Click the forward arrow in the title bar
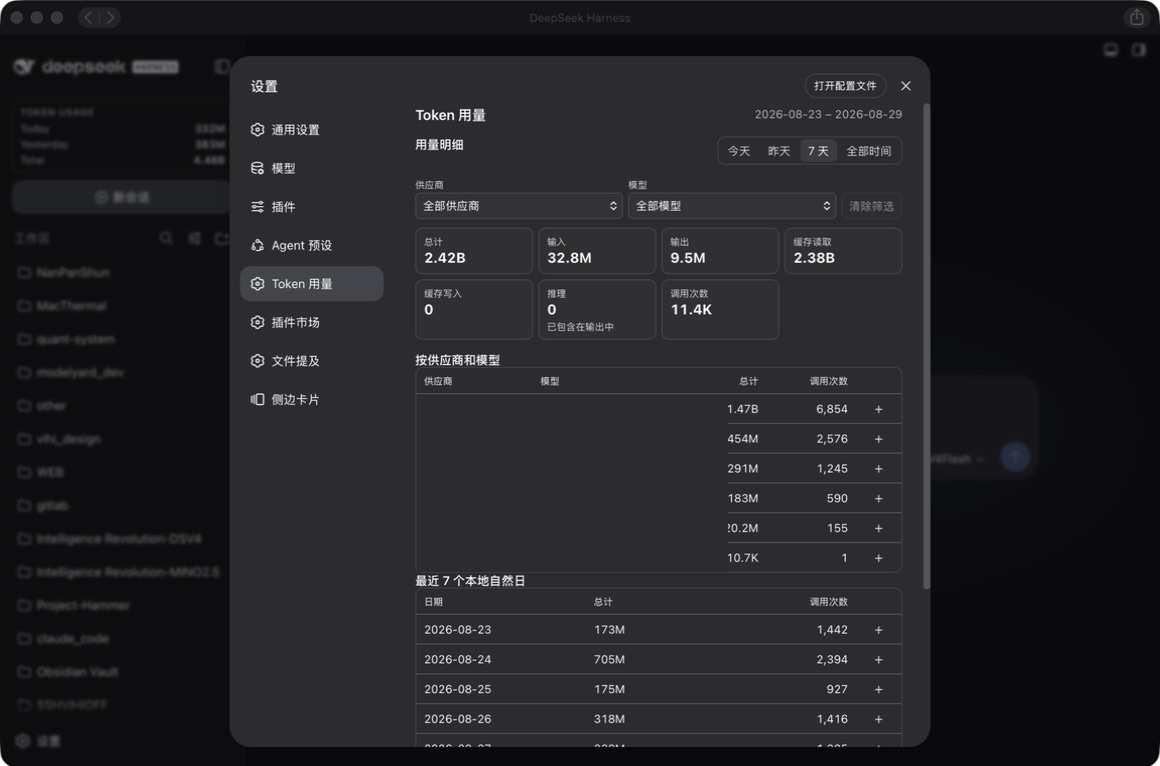This screenshot has width=1160, height=766. [110, 17]
